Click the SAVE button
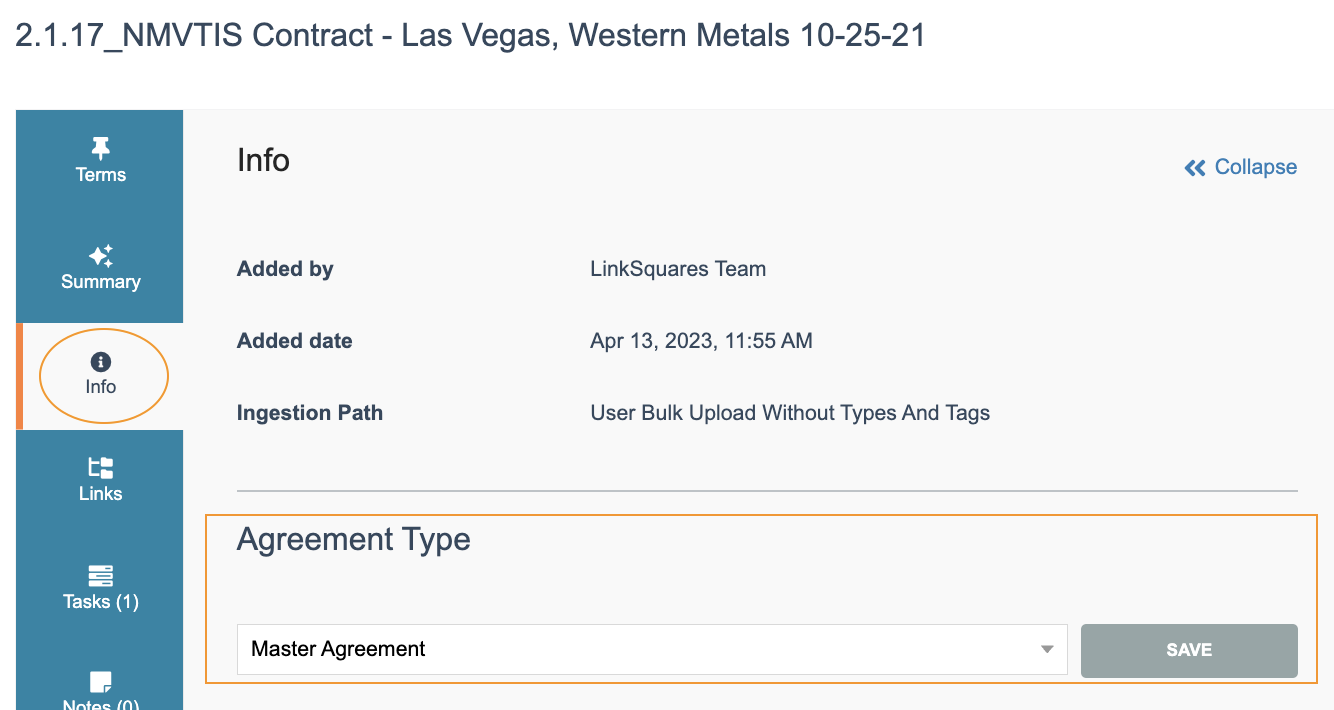This screenshot has height=710, width=1334. pos(1189,650)
